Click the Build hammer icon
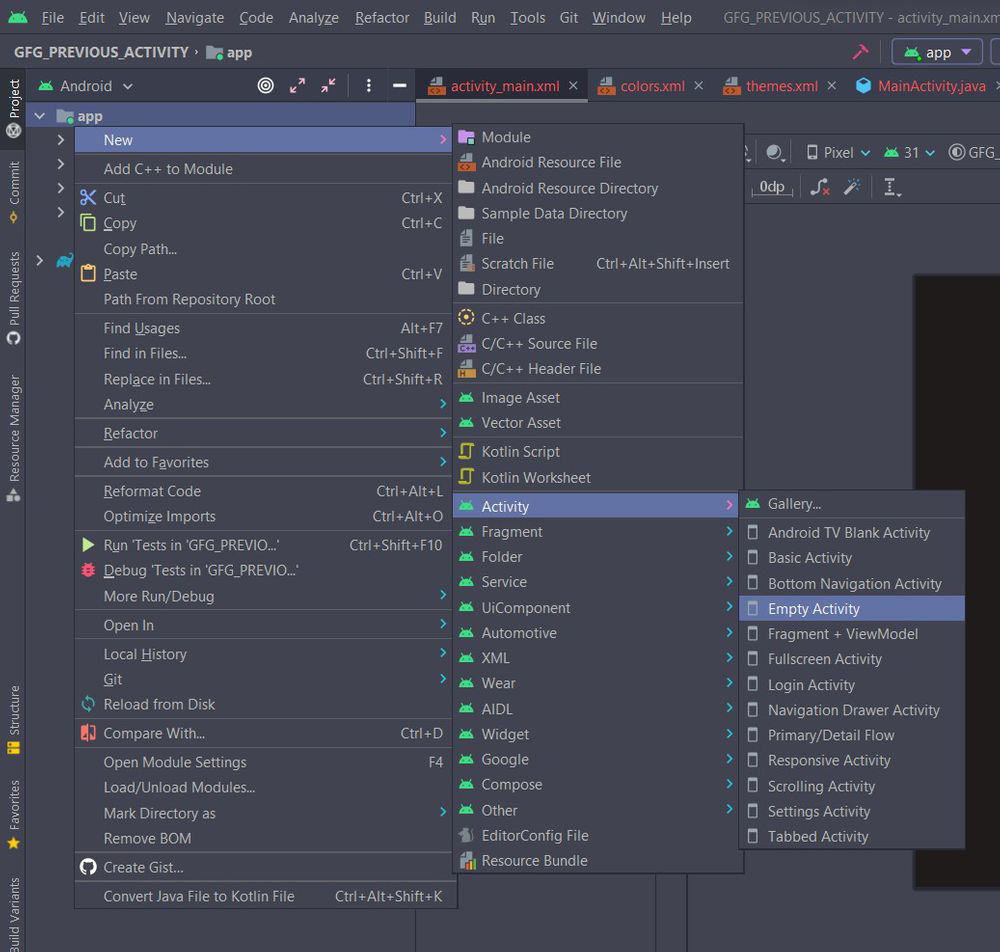Screen dimensions: 1000x952 click(860, 52)
